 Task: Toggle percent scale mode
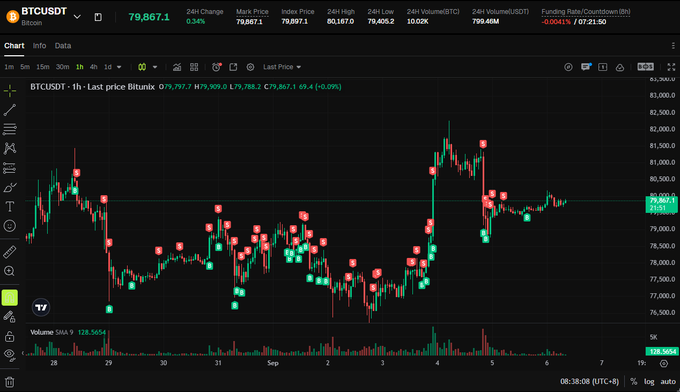(x=634, y=382)
